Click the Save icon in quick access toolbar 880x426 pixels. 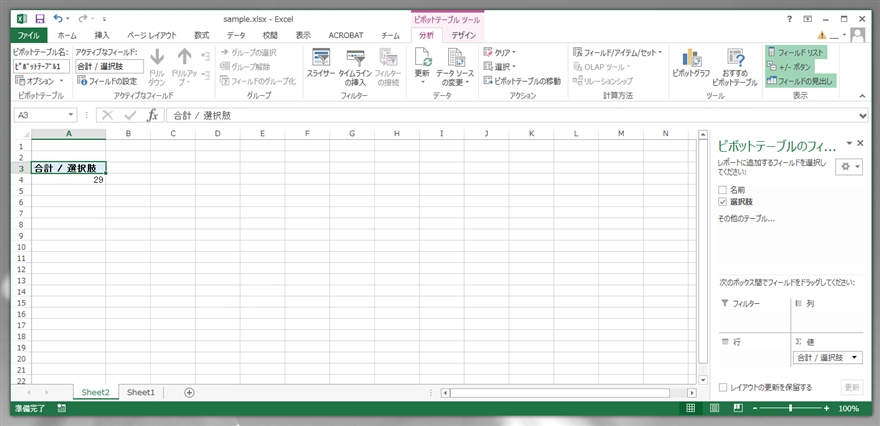pyautogui.click(x=39, y=19)
